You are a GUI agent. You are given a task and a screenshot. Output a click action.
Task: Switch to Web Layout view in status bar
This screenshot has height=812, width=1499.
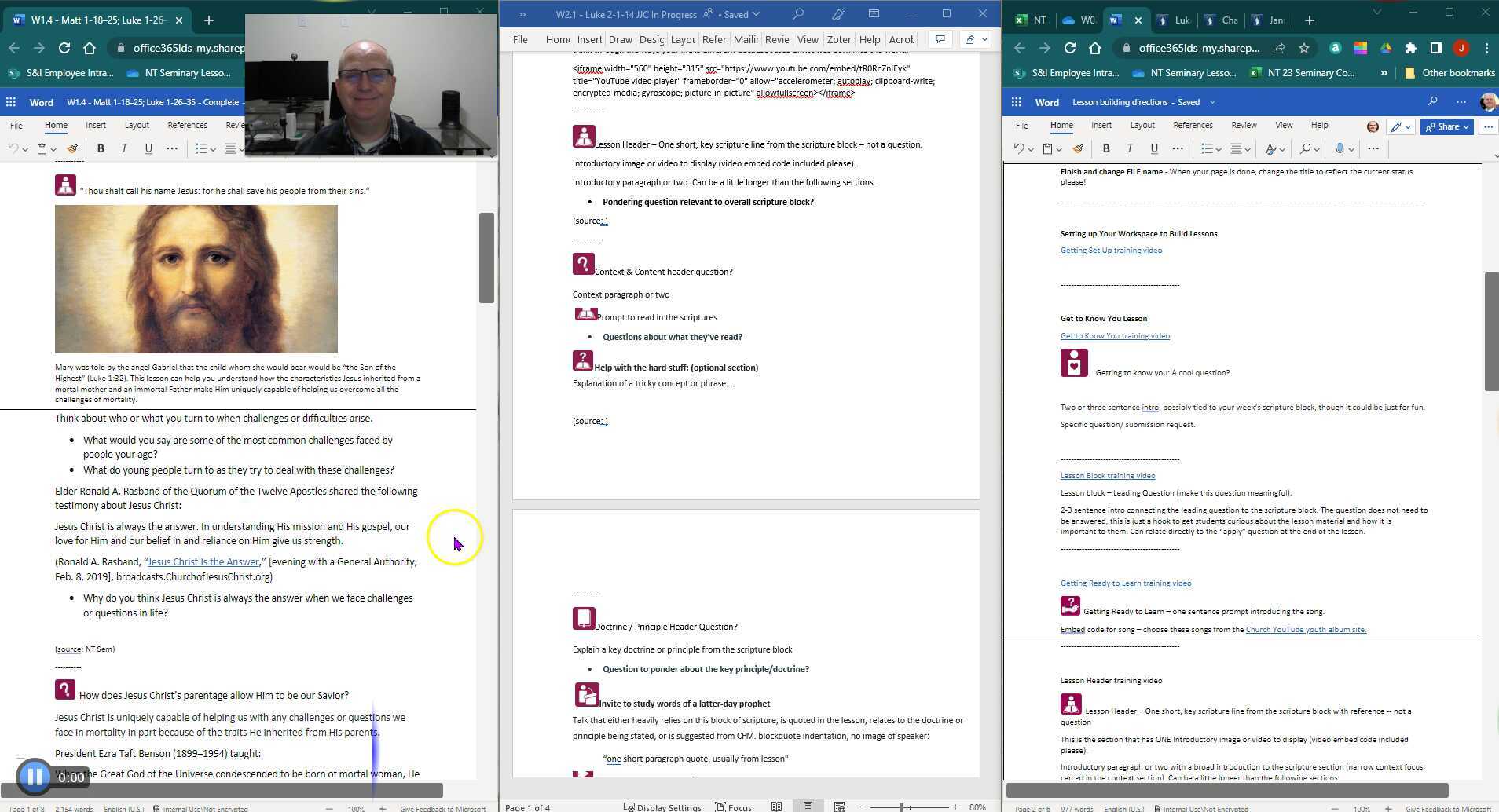839,807
